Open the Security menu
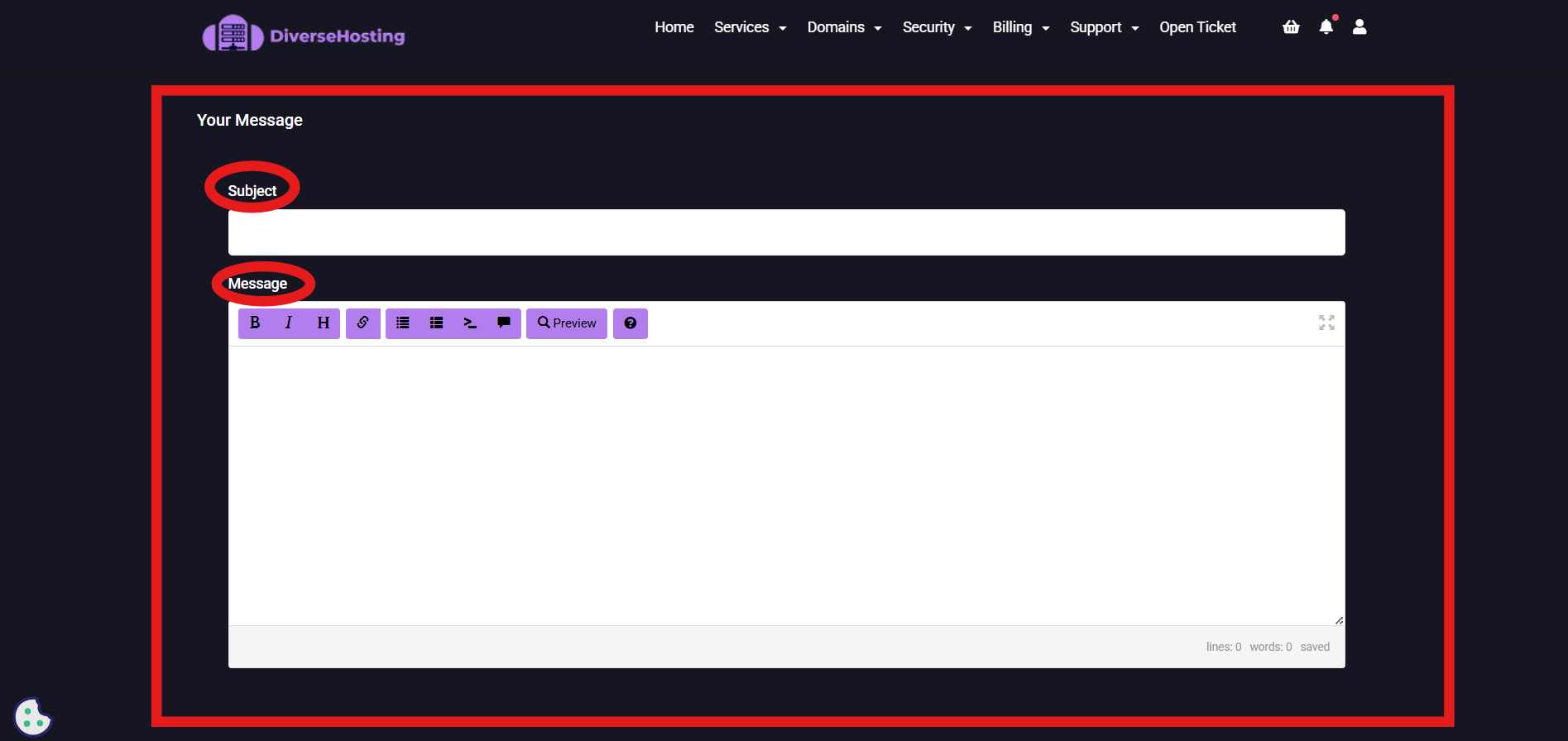Viewport: 1568px width, 741px height. [937, 27]
